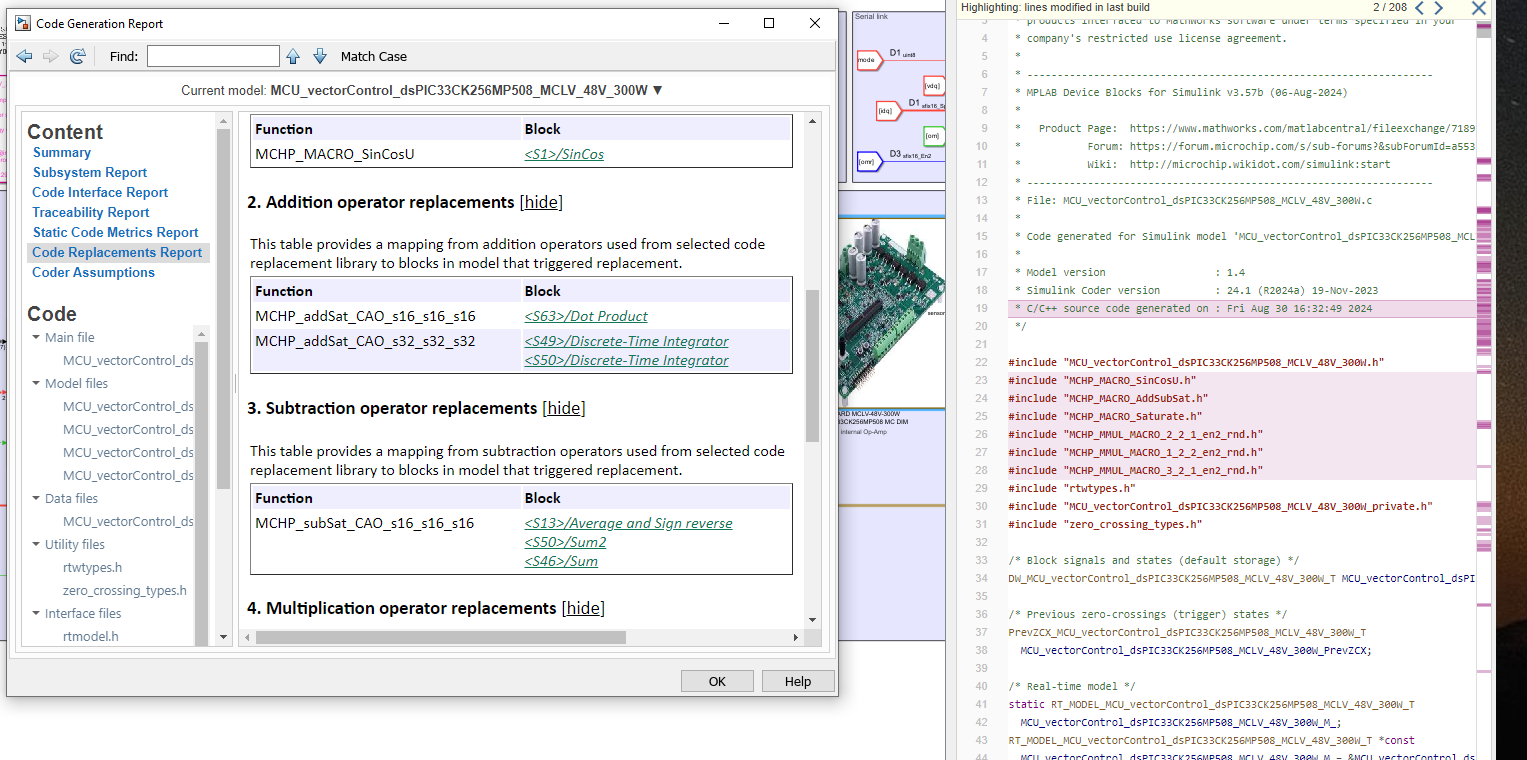1527x760 pixels.
Task: Open the Current model dropdown
Action: 657,90
